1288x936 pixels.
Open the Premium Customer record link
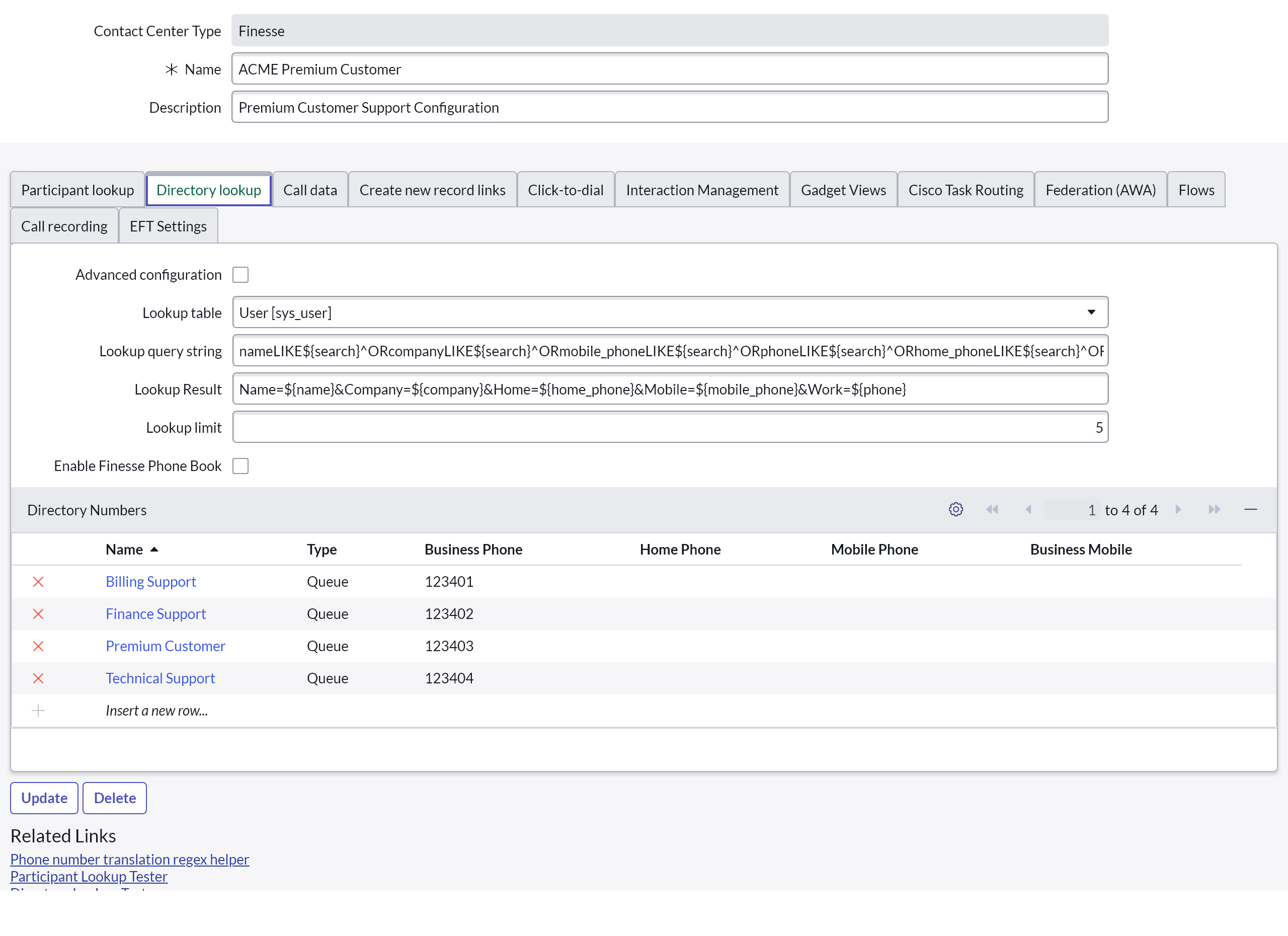click(x=165, y=646)
